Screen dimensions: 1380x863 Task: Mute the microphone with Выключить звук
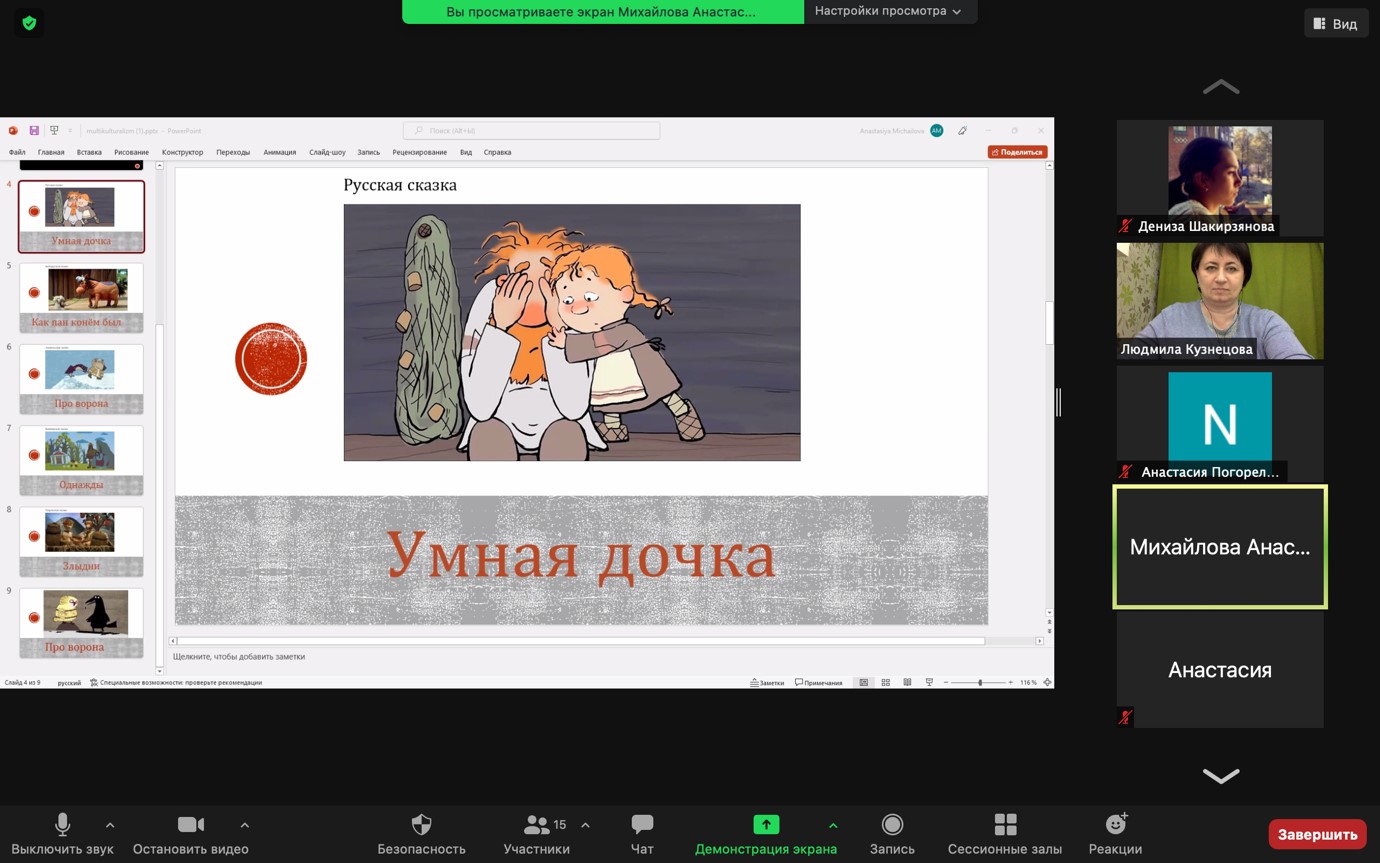pyautogui.click(x=62, y=835)
